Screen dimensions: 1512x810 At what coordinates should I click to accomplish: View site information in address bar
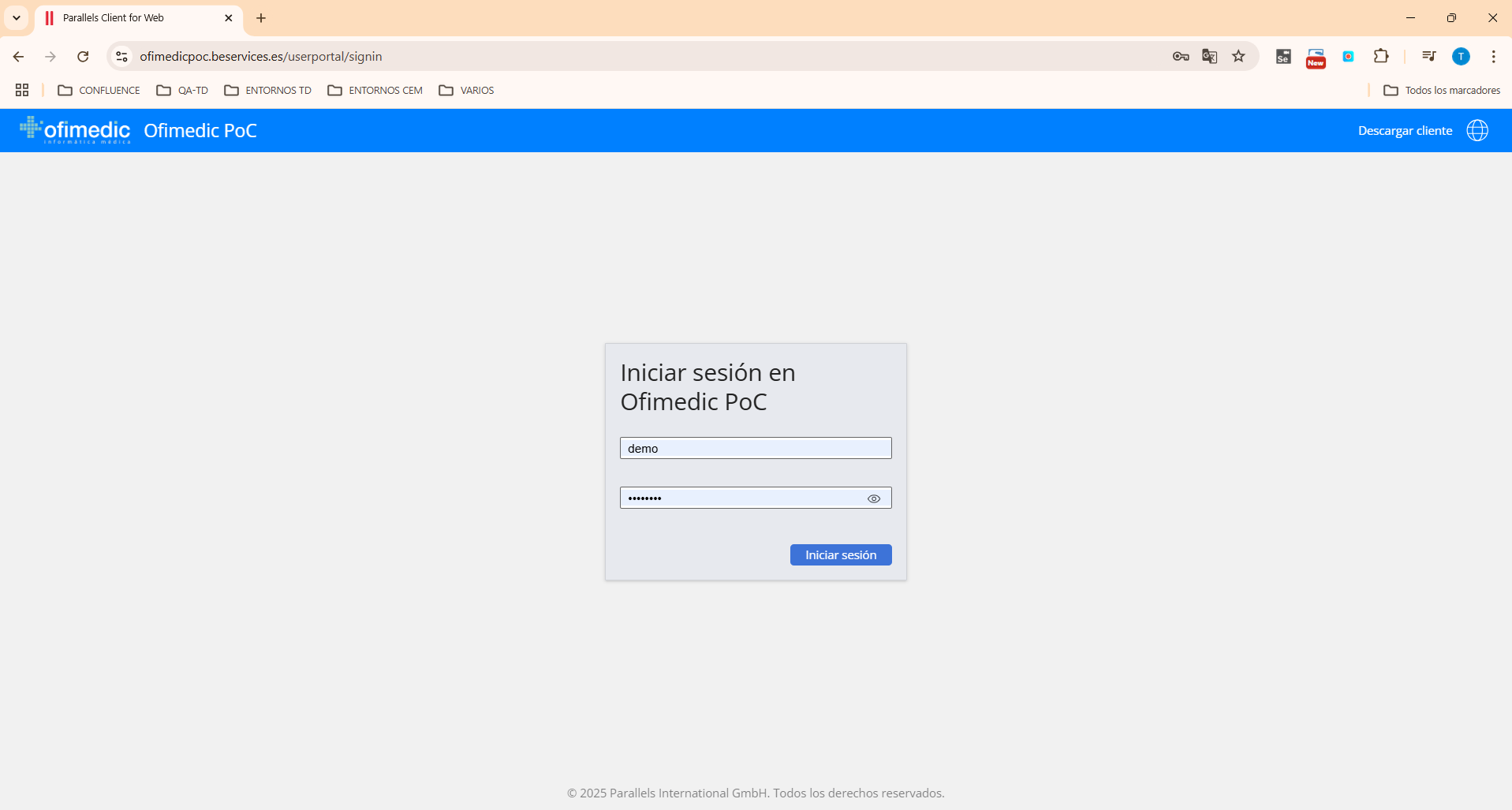tap(121, 56)
